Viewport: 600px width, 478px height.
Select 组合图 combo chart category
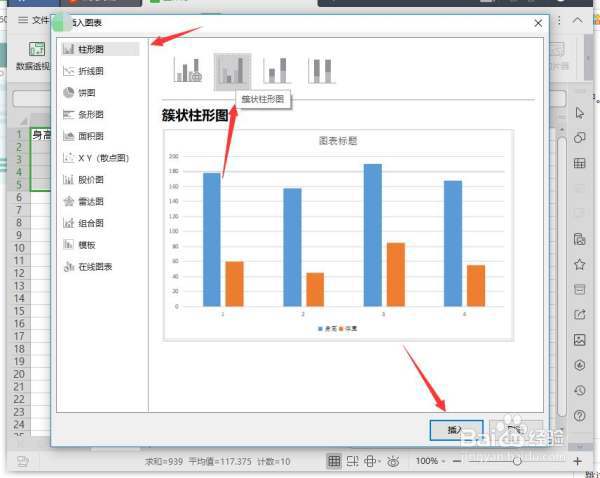point(84,223)
